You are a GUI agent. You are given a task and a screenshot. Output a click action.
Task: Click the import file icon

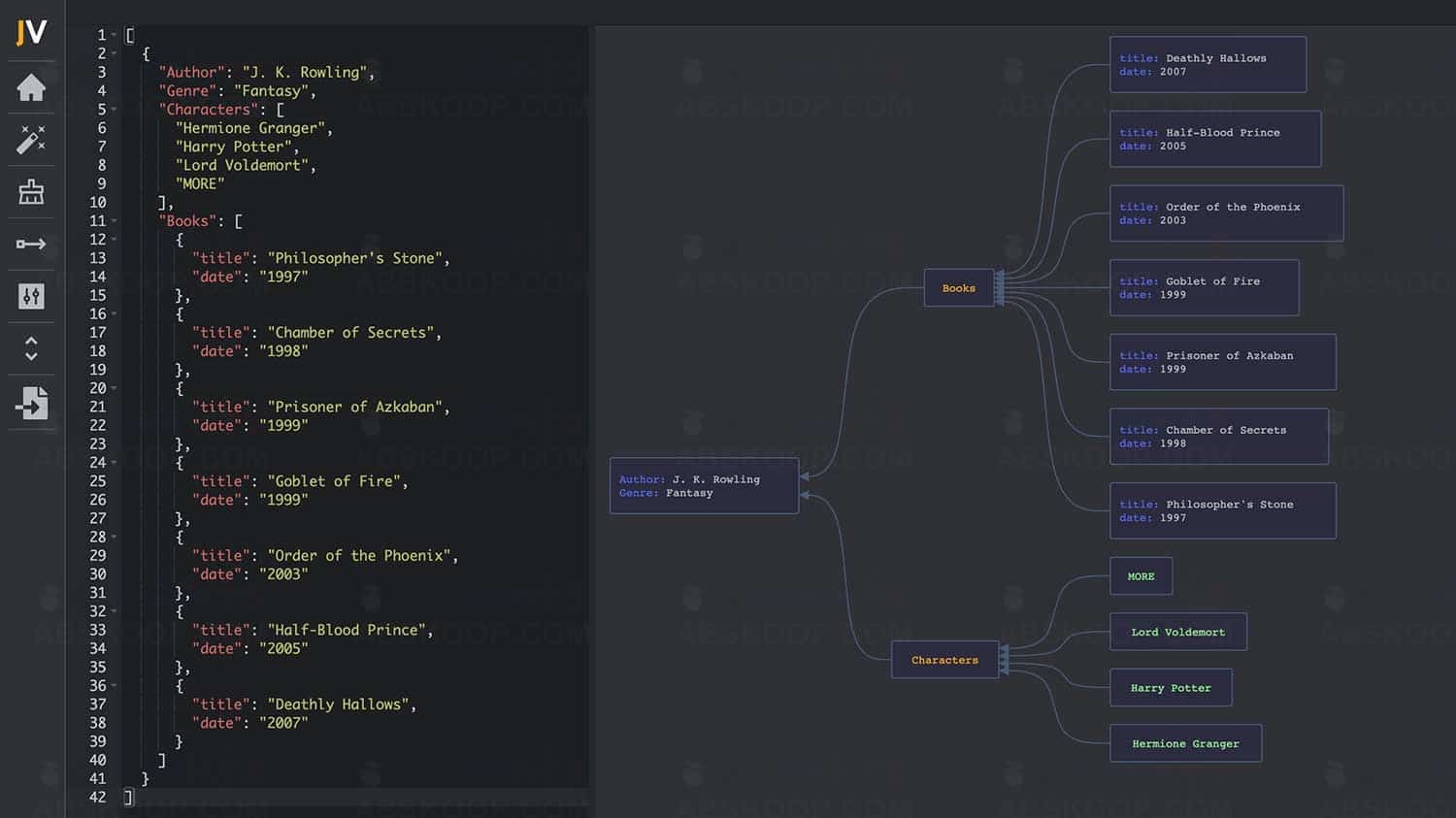pos(31,402)
